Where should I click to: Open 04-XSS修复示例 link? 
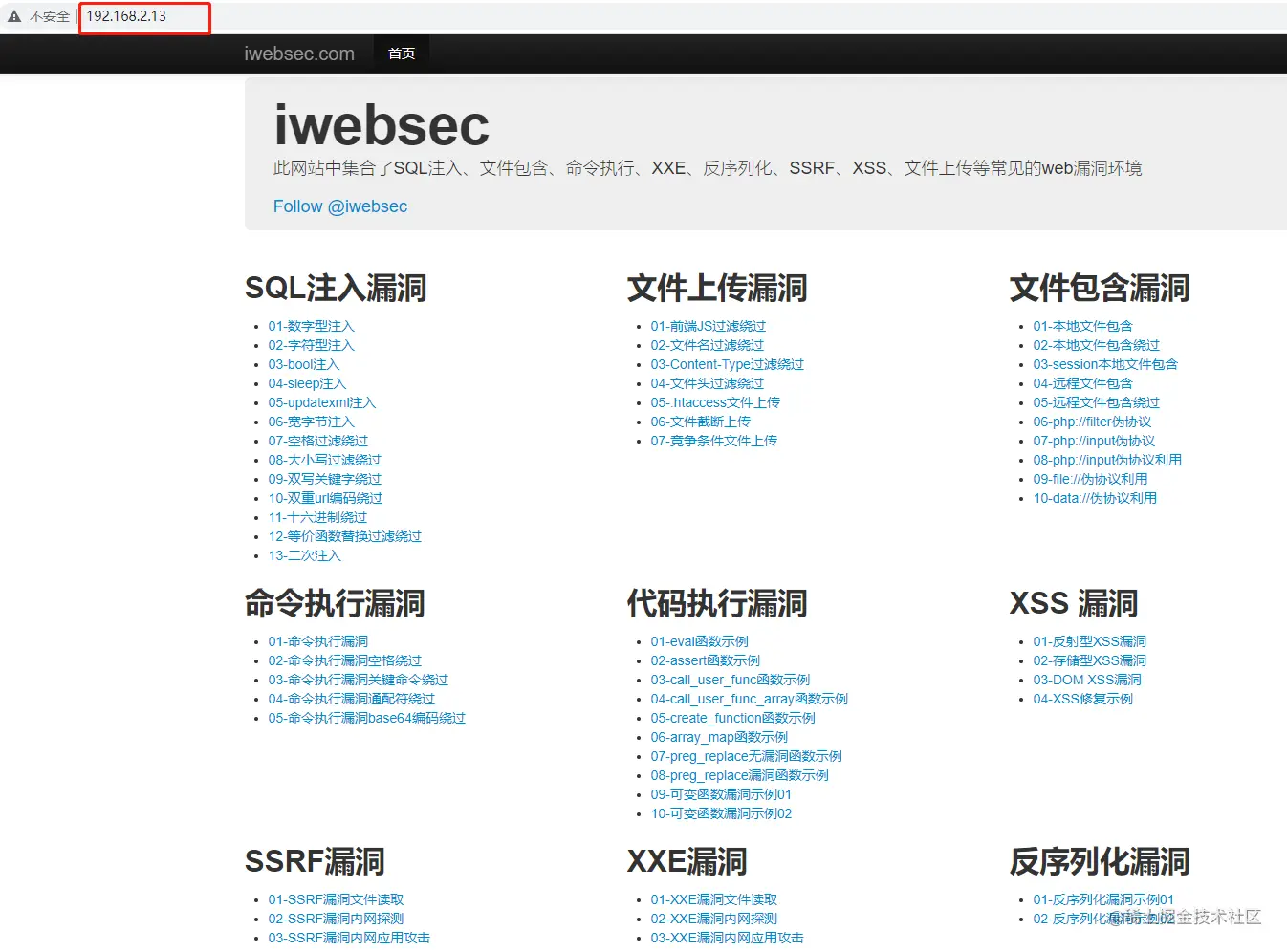1083,699
